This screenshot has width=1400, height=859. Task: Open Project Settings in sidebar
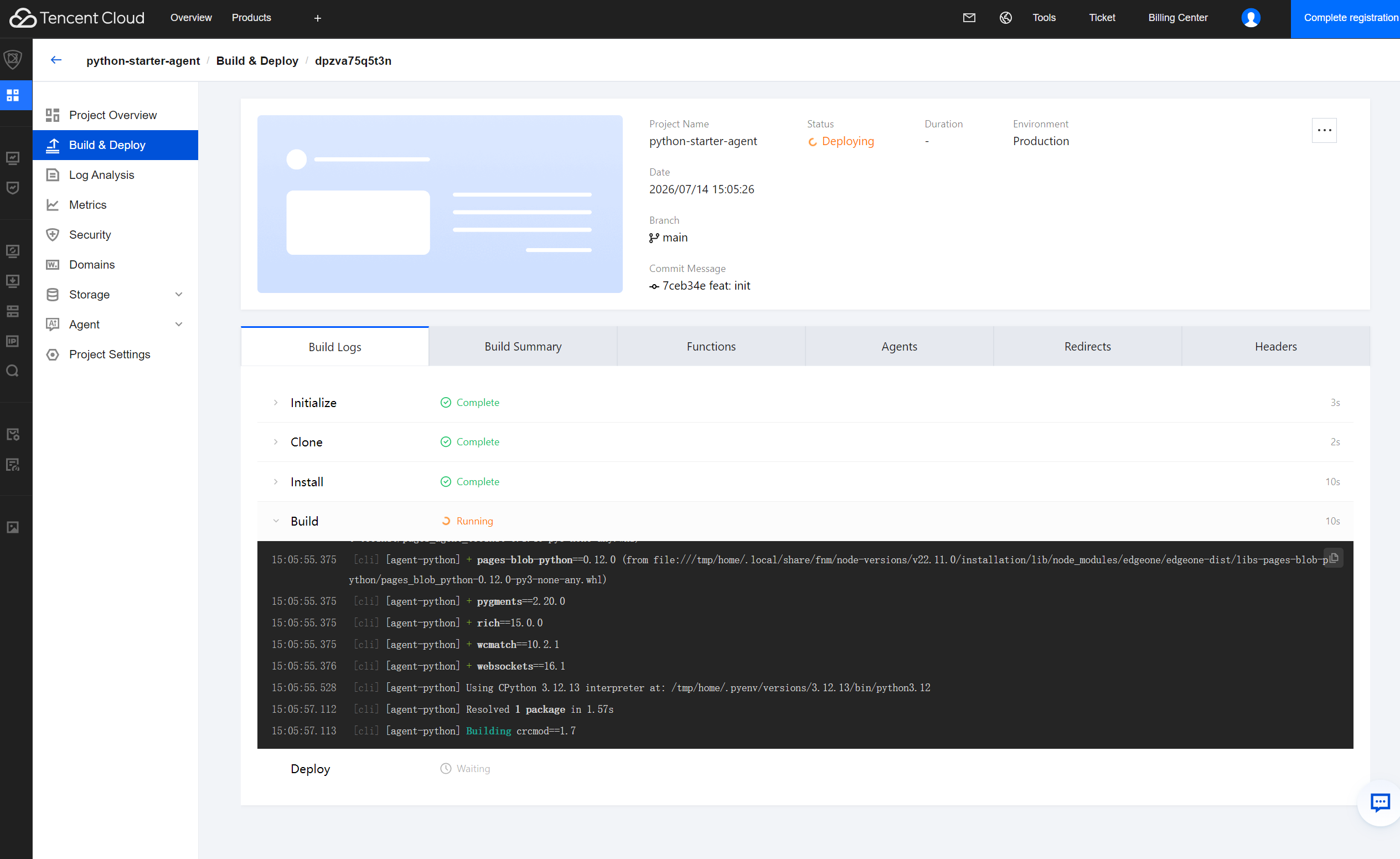[115, 354]
